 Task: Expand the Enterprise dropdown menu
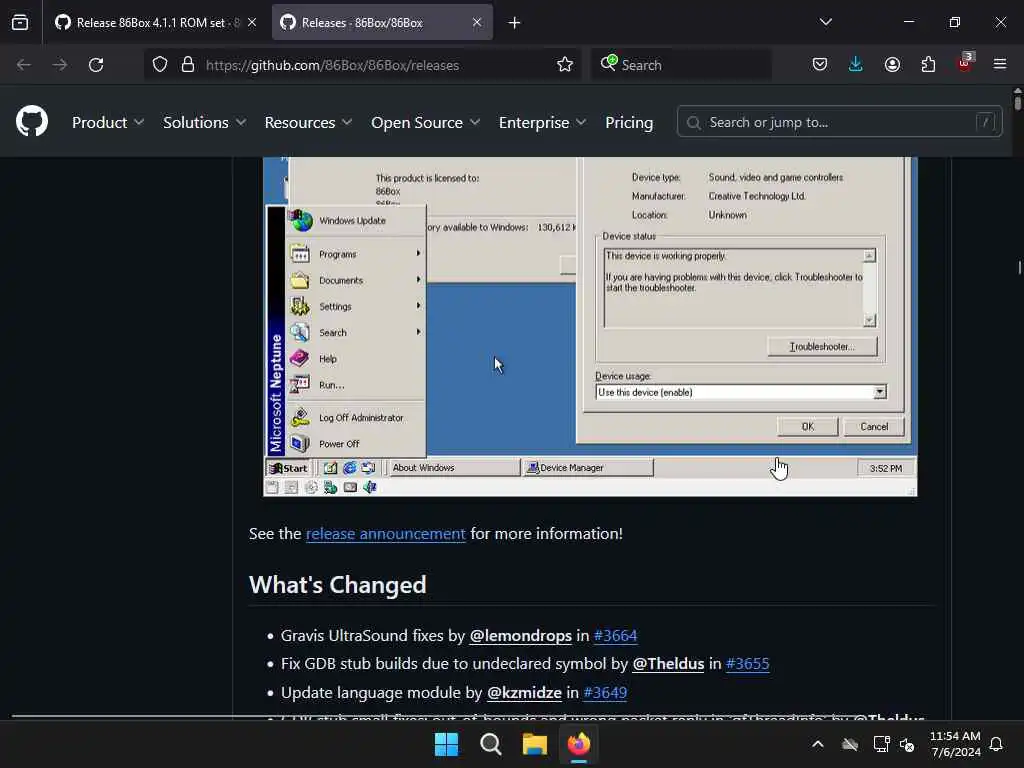543,122
